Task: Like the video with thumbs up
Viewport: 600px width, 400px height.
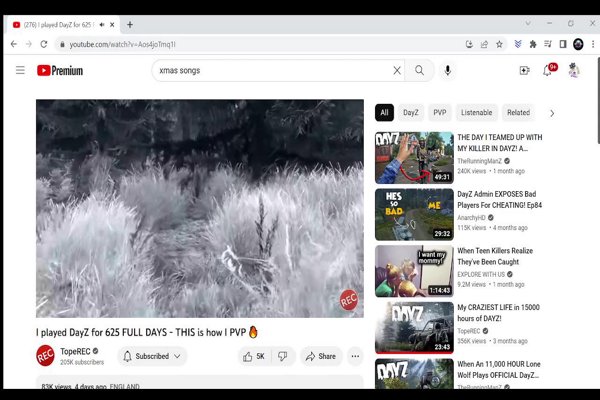Action: click(x=254, y=356)
